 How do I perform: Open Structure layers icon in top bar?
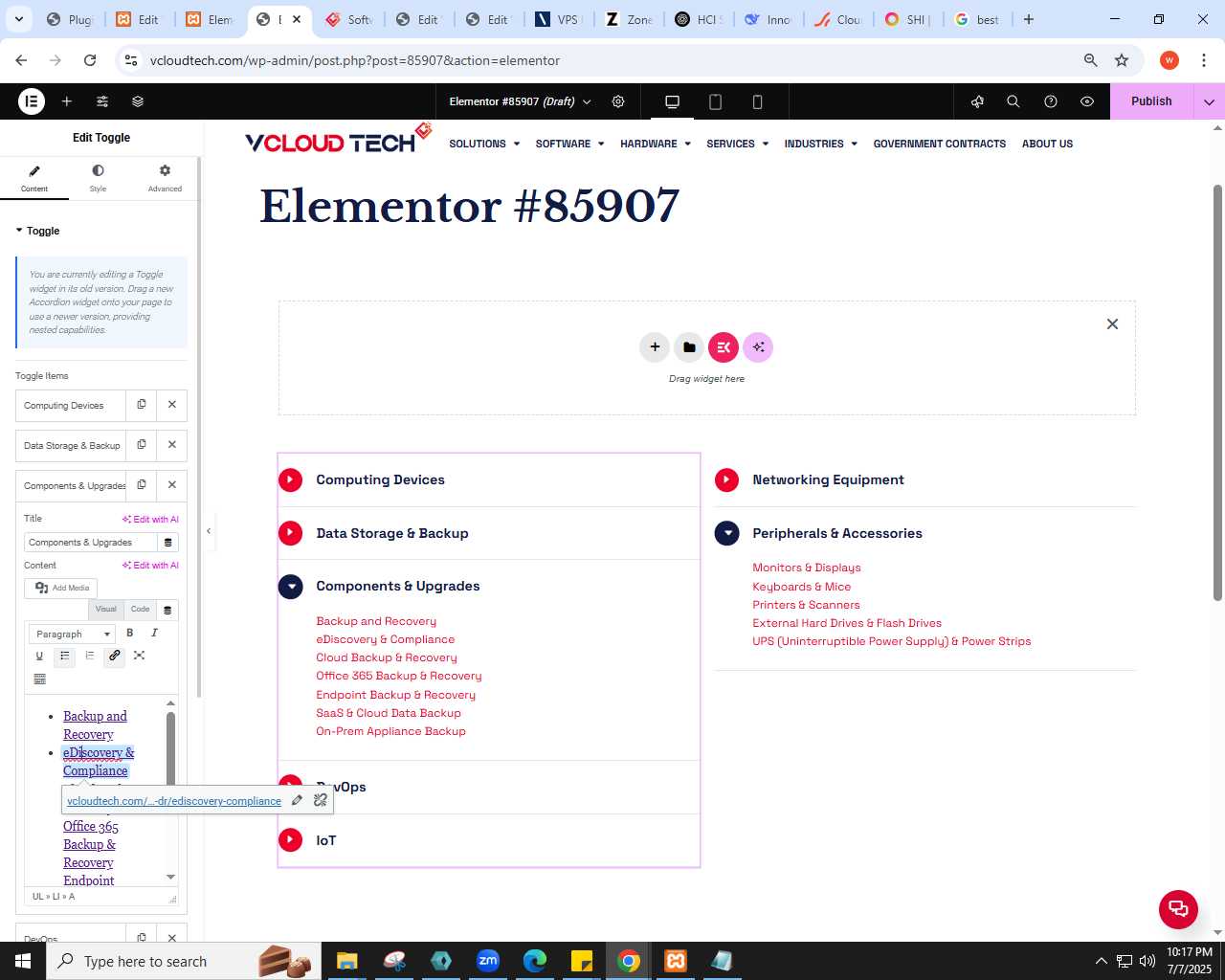(138, 101)
